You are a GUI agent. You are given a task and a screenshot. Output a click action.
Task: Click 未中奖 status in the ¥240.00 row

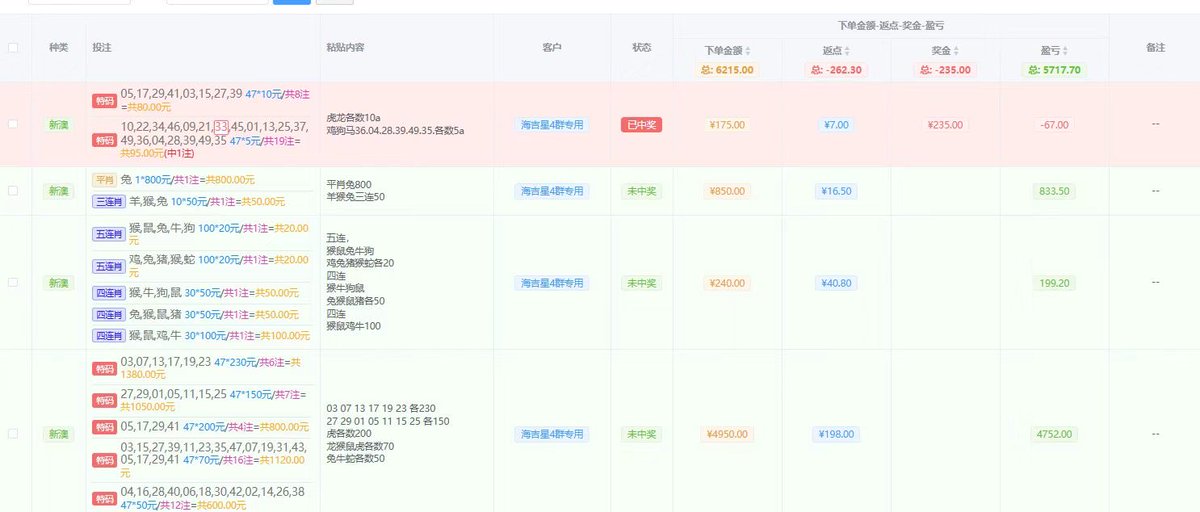[641, 283]
